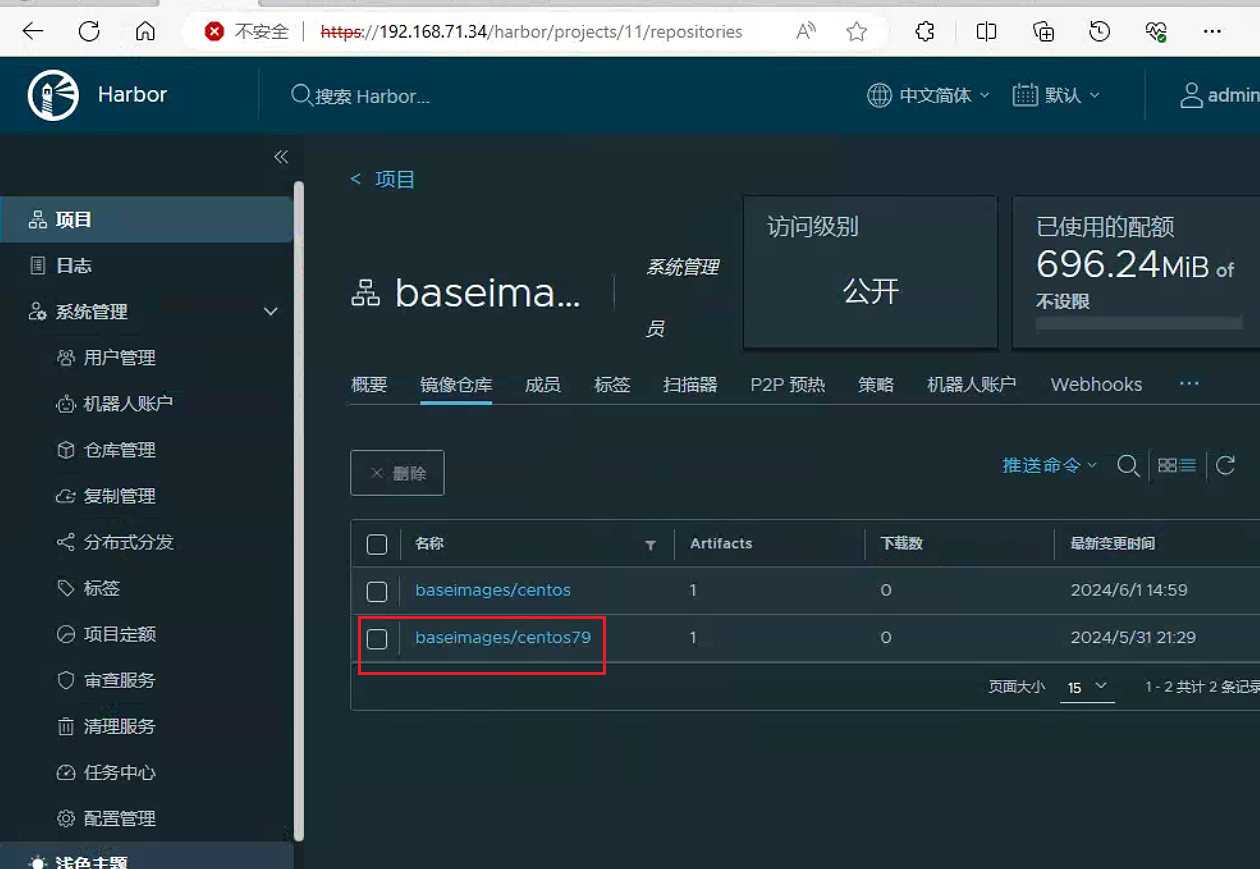
Task: Open the browser three-dots settings menu
Action: click(x=1212, y=32)
